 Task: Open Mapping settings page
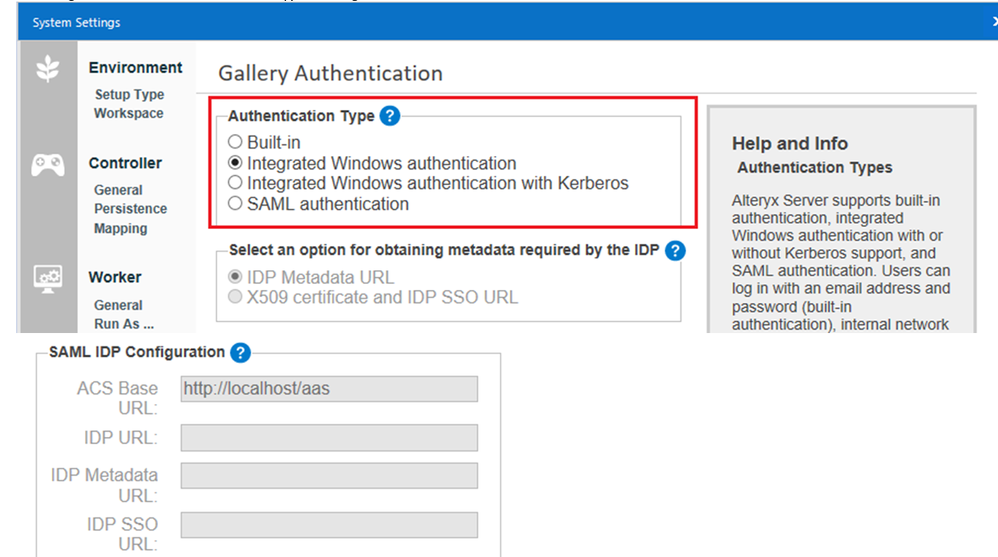point(120,229)
